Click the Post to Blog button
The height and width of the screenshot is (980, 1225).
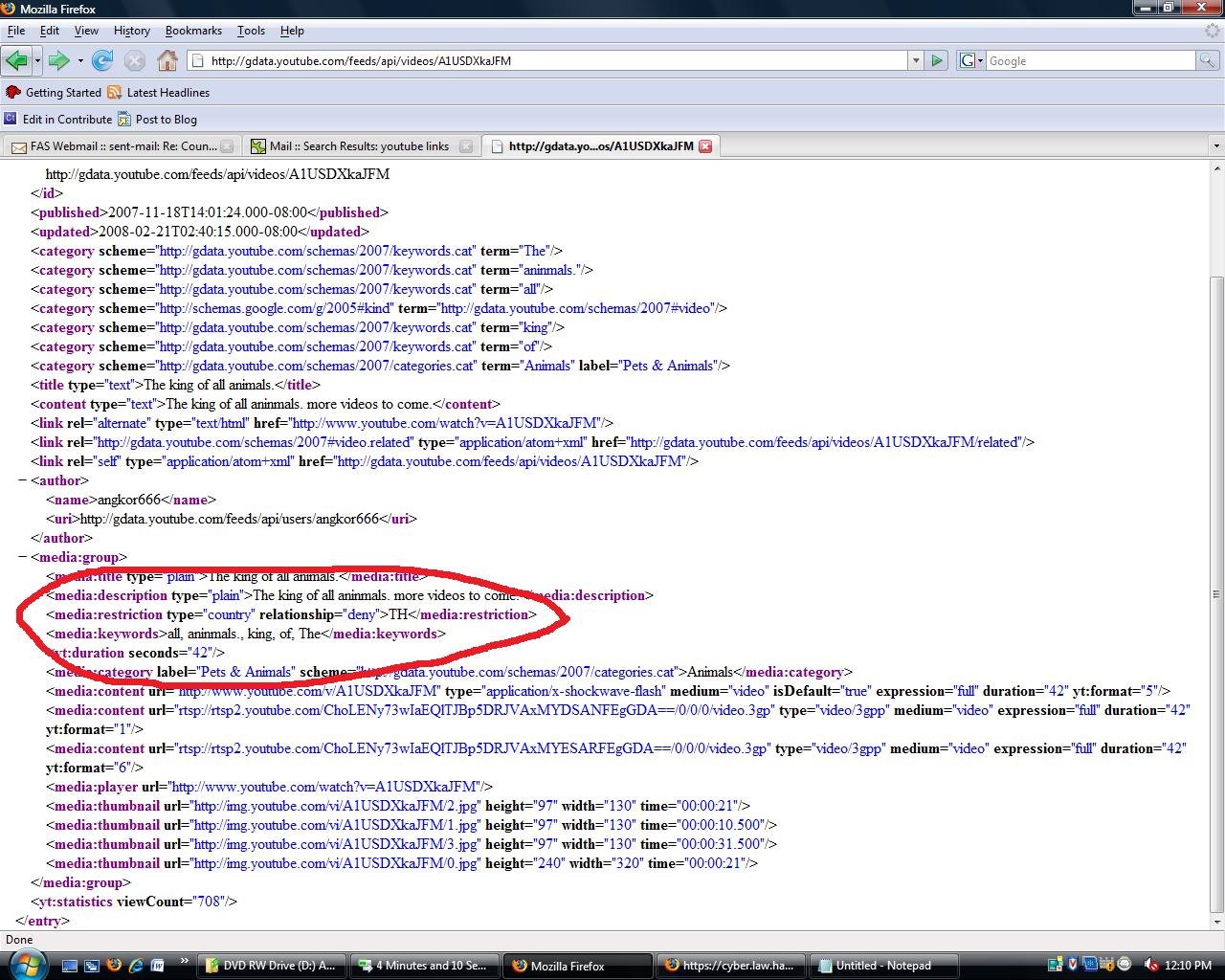[158, 120]
